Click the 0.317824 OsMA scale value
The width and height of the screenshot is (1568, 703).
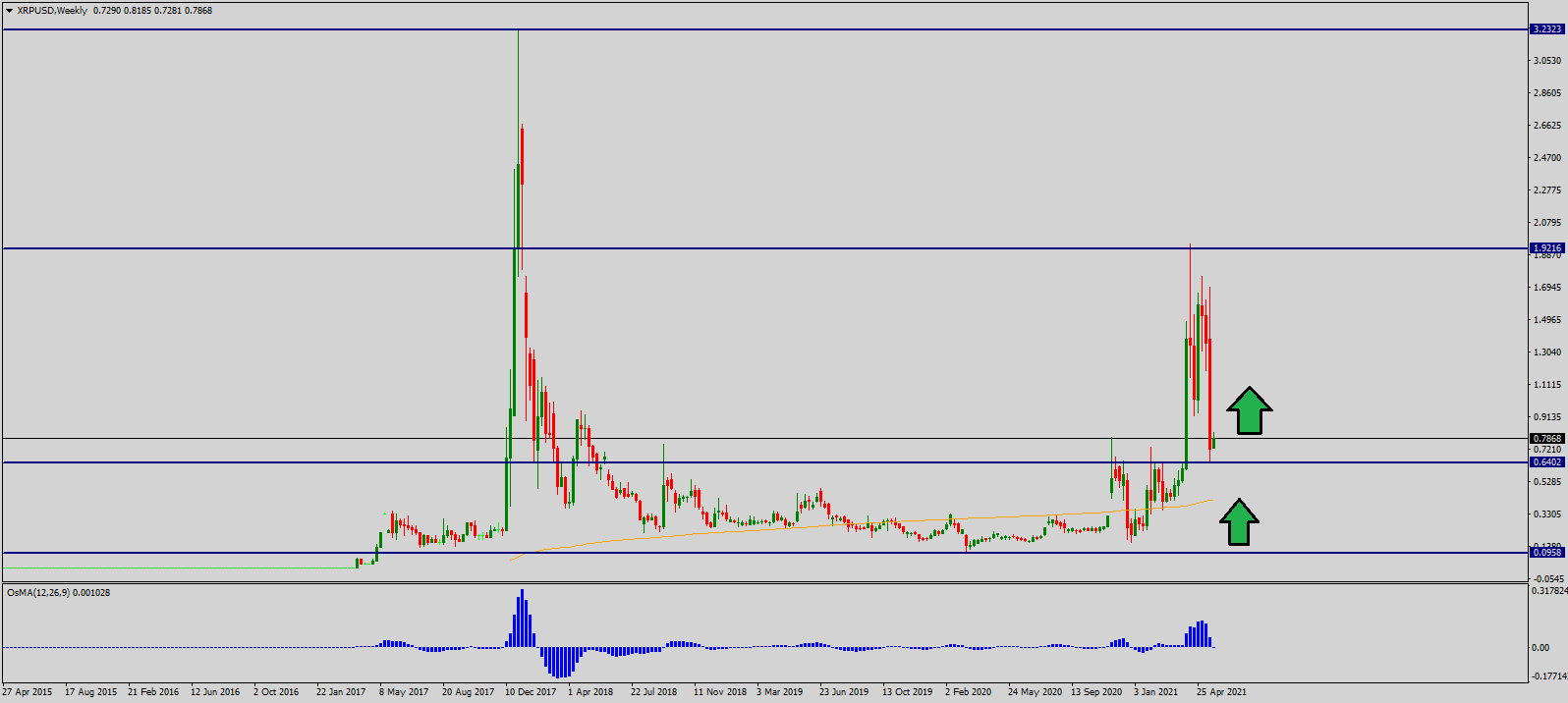(1548, 591)
